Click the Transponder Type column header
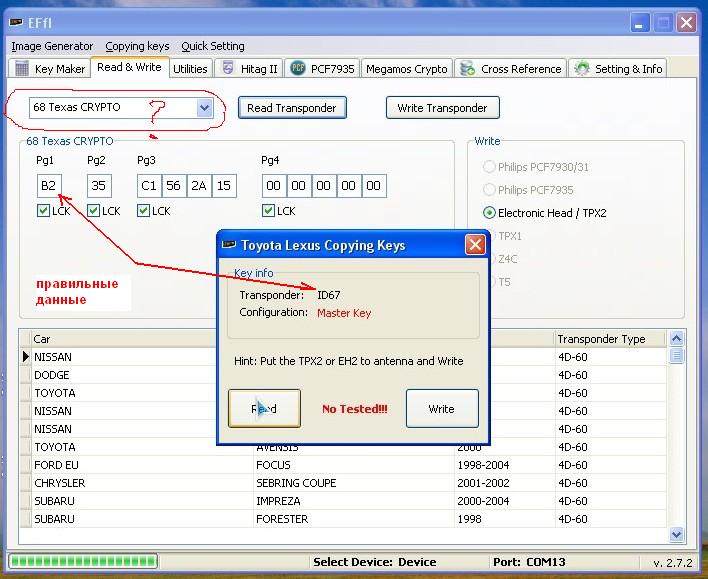This screenshot has width=708, height=579. point(610,339)
